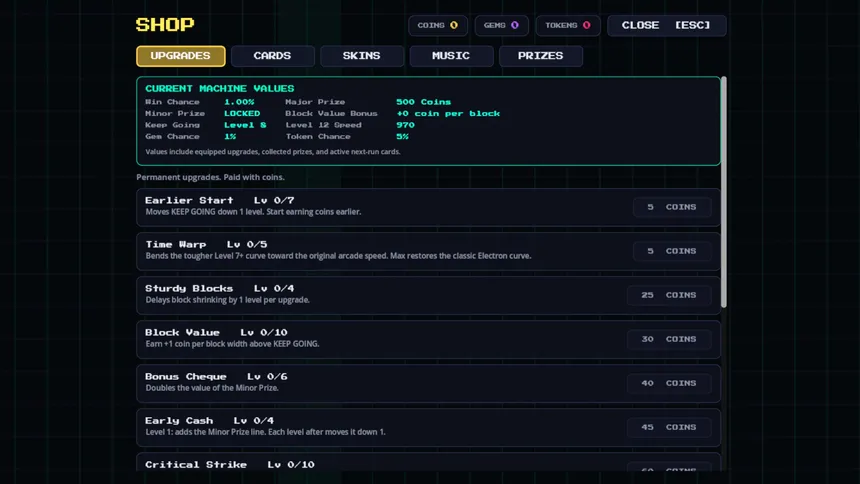Buy Bonus Cheque for 40 coins
This screenshot has height=484, width=860.
pos(669,383)
